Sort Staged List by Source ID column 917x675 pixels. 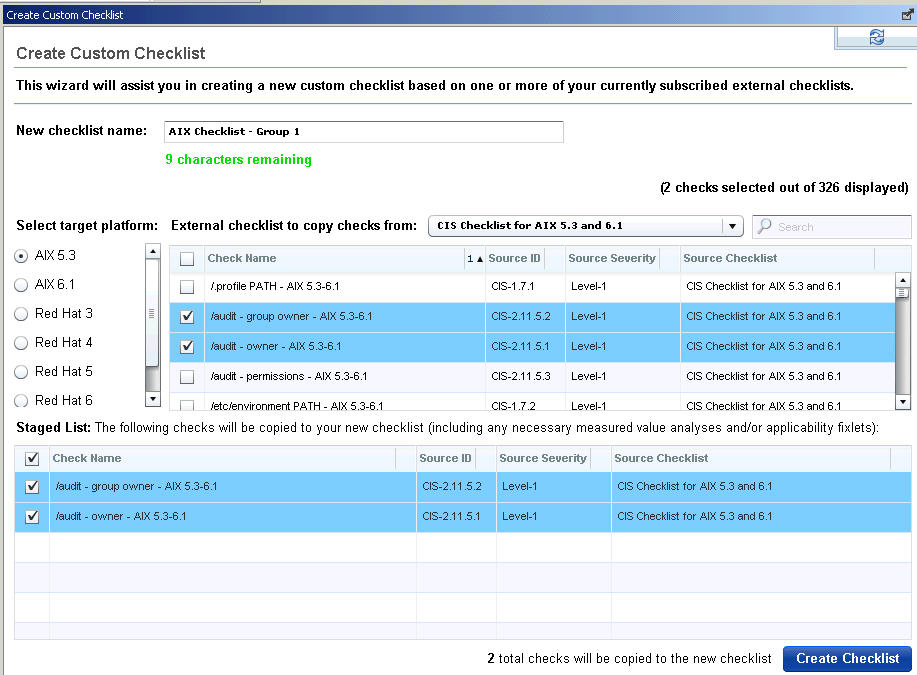(445, 458)
